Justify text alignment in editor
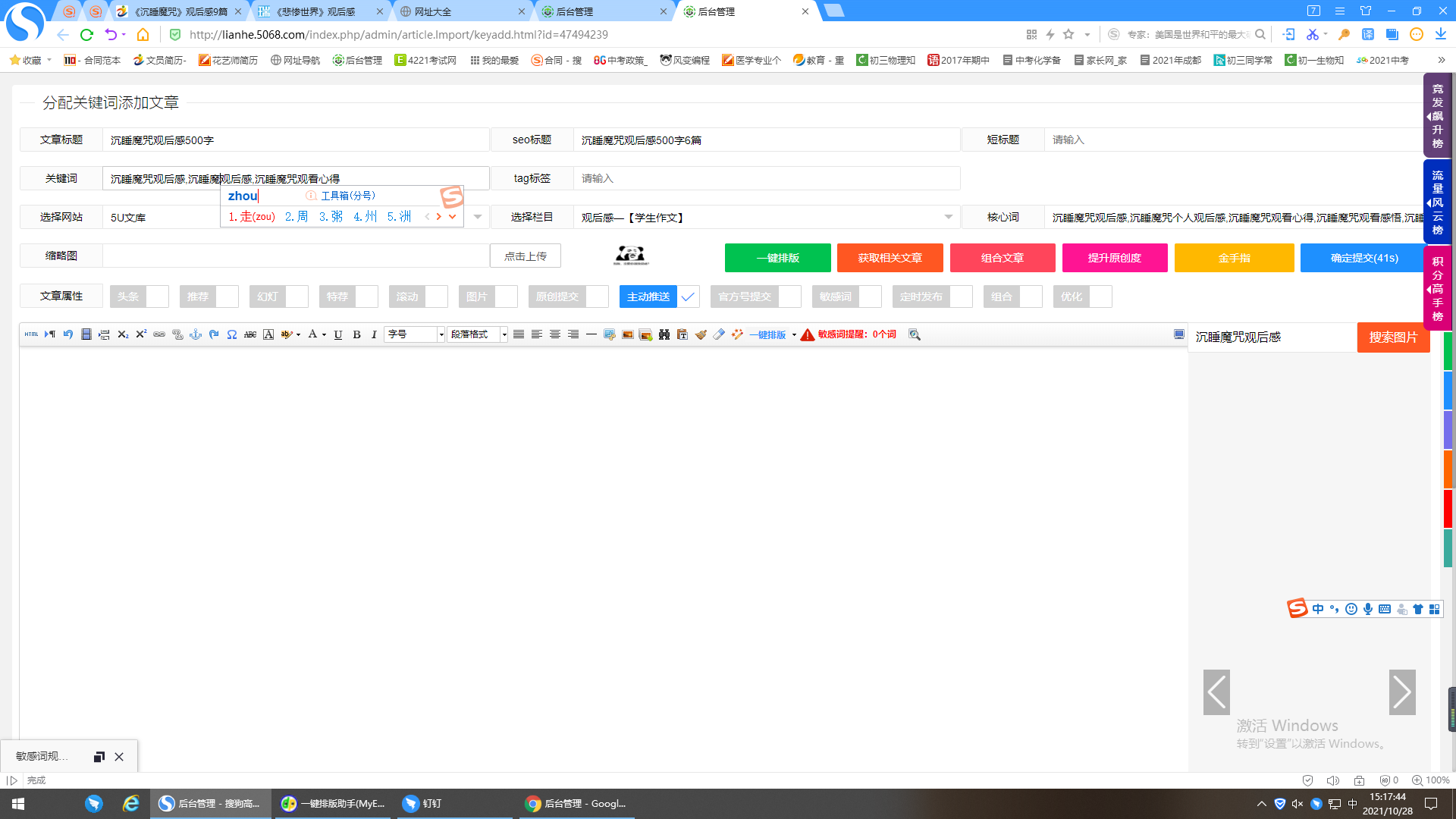Viewport: 1456px width, 819px height. pos(519,334)
